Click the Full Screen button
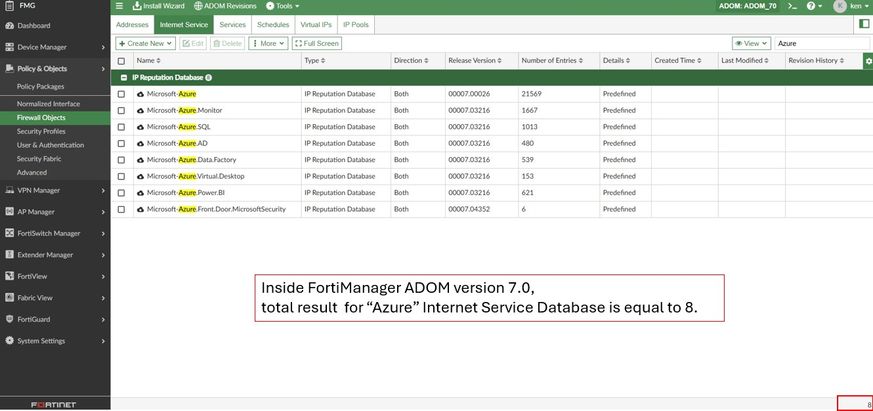Viewport: 873px width, 411px height. [x=317, y=44]
